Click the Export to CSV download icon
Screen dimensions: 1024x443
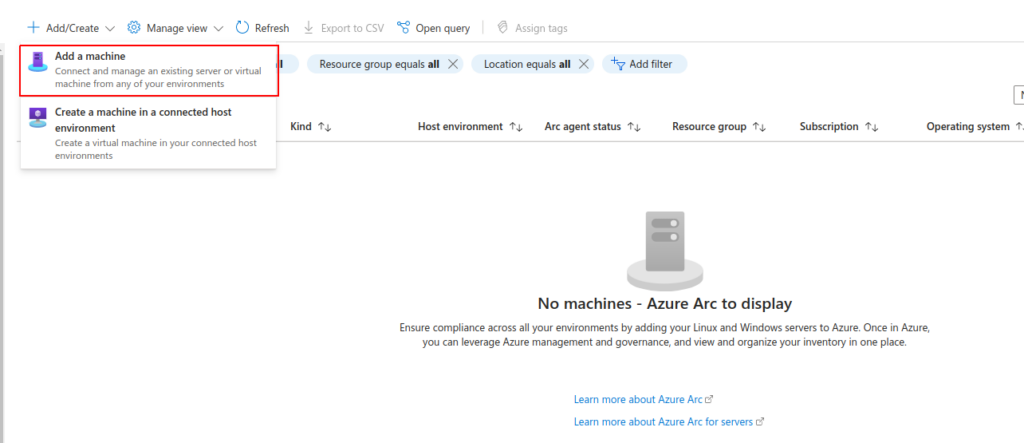(x=309, y=28)
